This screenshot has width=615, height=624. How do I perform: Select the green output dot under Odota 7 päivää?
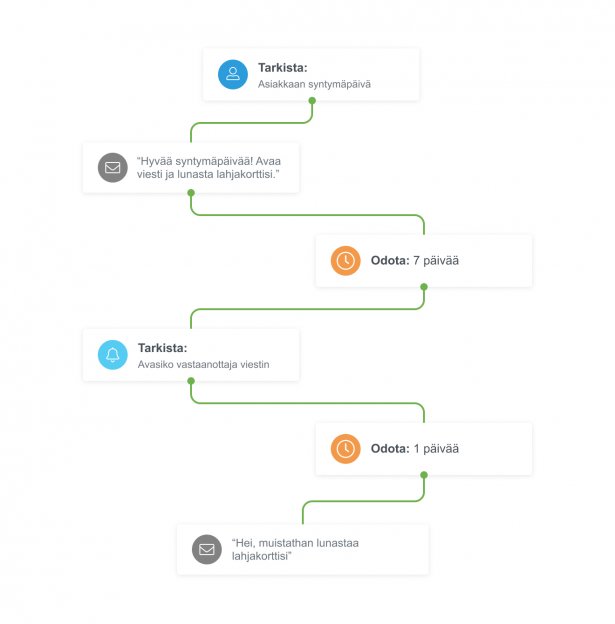424,287
